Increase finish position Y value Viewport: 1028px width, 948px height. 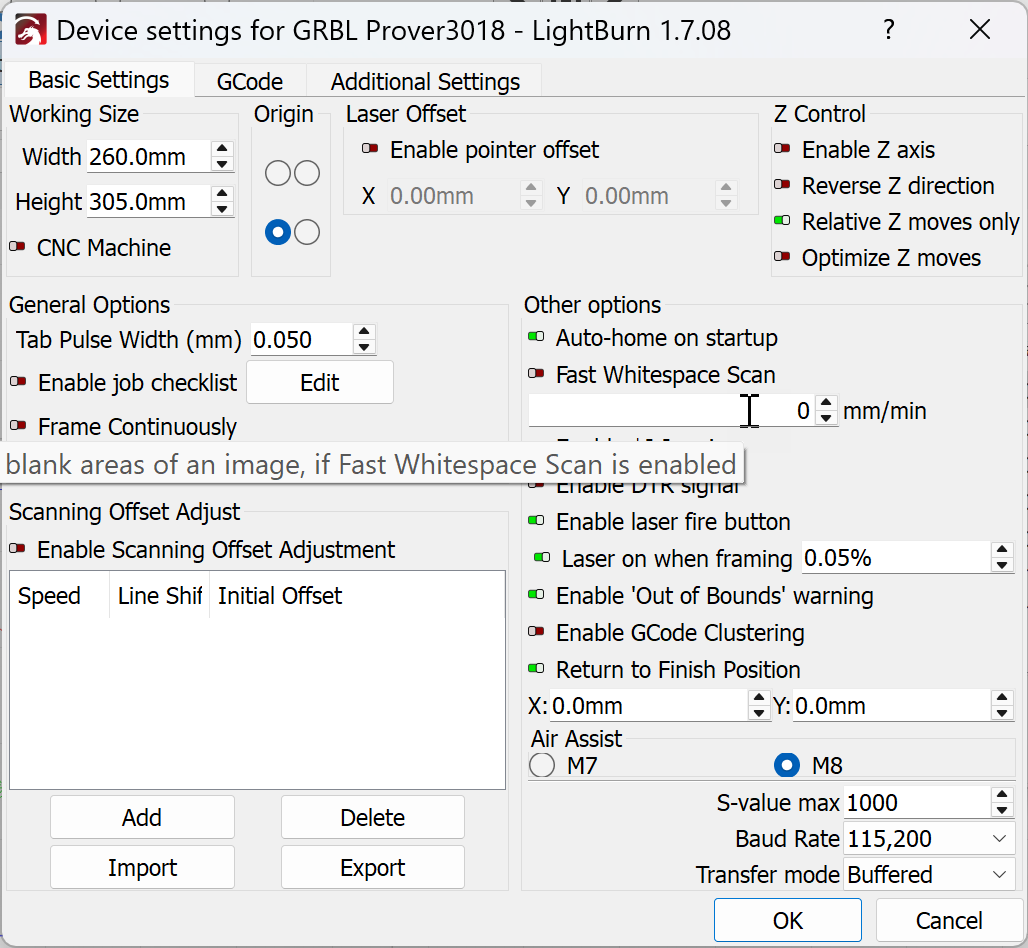(x=1002, y=698)
